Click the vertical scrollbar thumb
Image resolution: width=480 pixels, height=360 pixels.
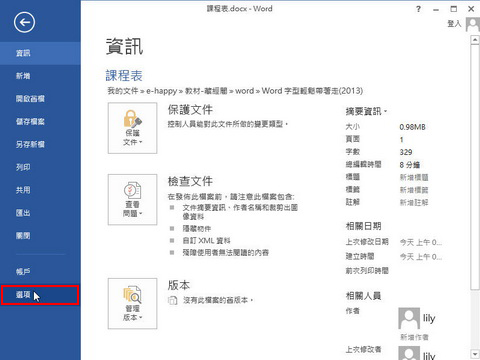[475, 168]
